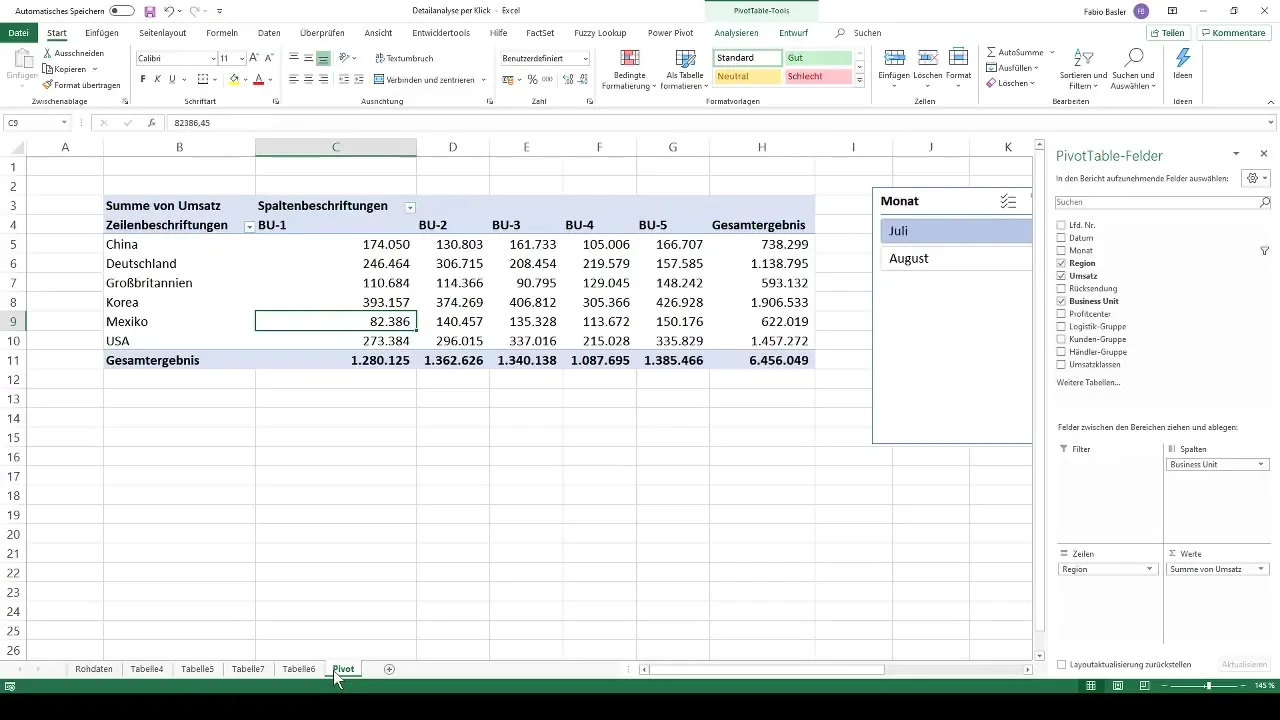This screenshot has width=1280, height=720.
Task: Apply the Gut cell style
Action: [x=818, y=58]
